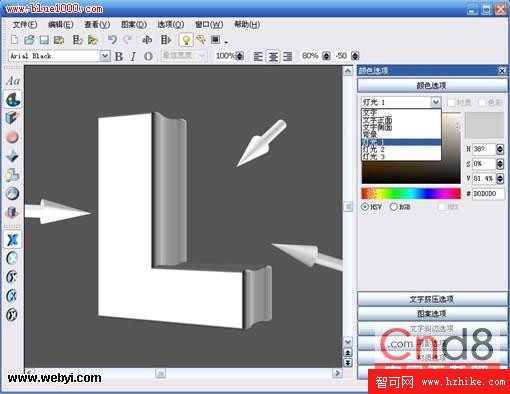
Task: Open the 帮助(H) menu
Action: point(247,24)
